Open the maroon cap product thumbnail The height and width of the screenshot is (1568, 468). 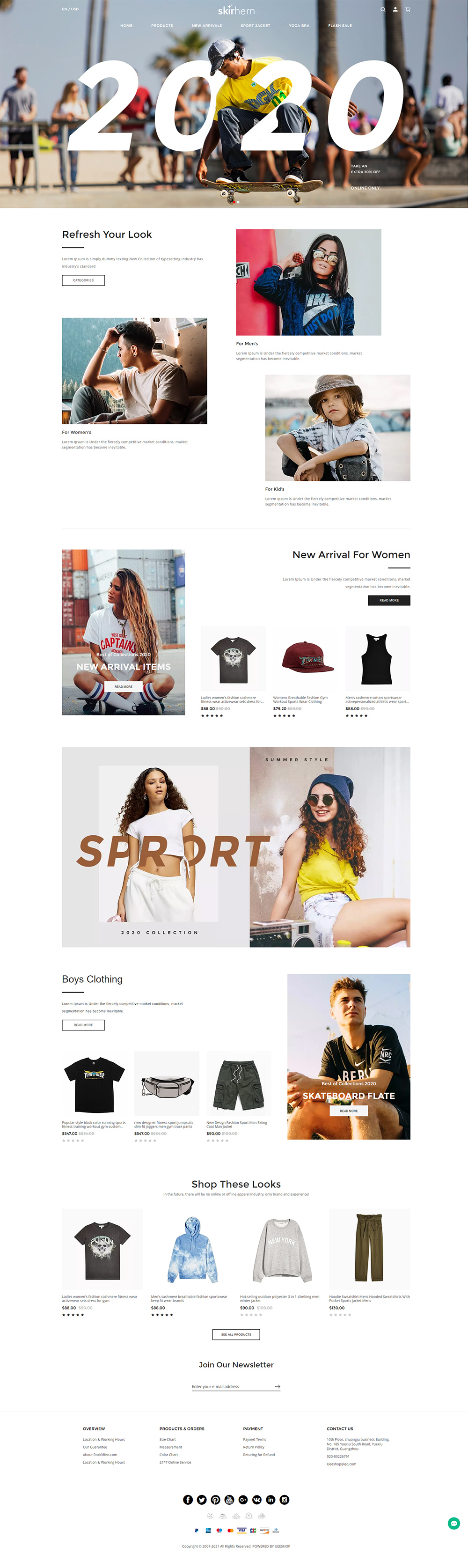pyautogui.click(x=306, y=658)
